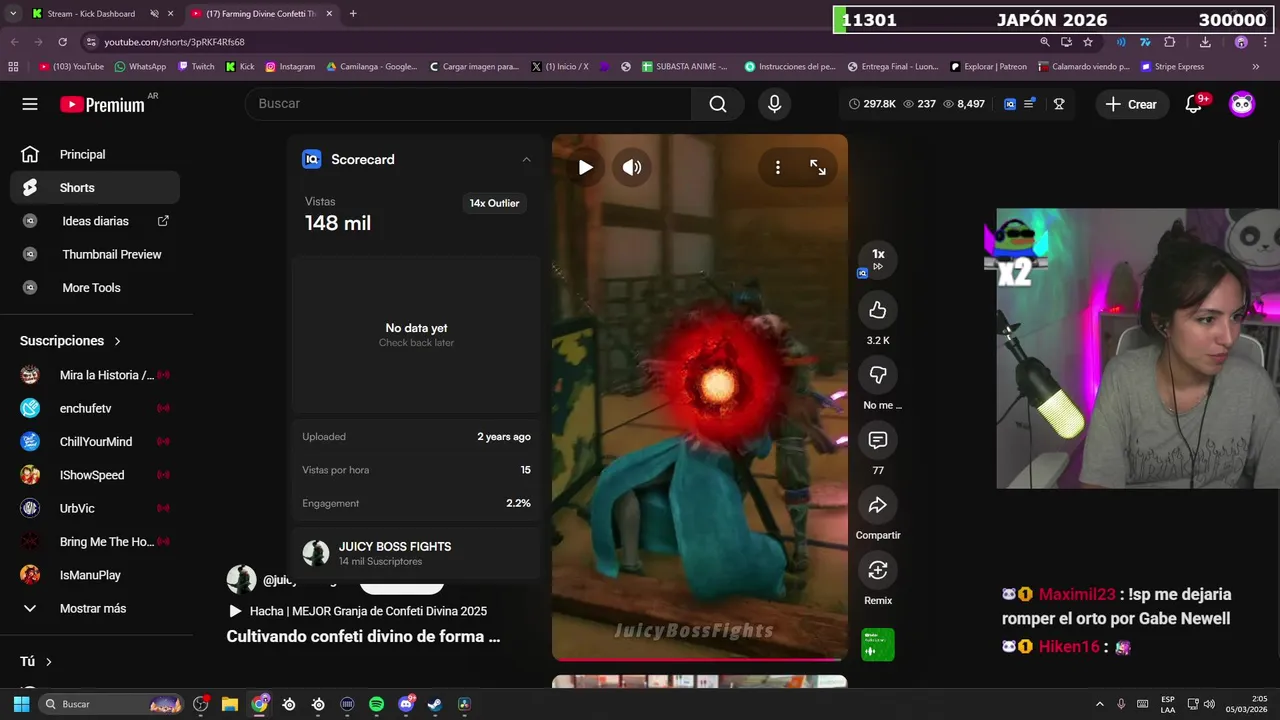Click the search magnifier button

[718, 104]
